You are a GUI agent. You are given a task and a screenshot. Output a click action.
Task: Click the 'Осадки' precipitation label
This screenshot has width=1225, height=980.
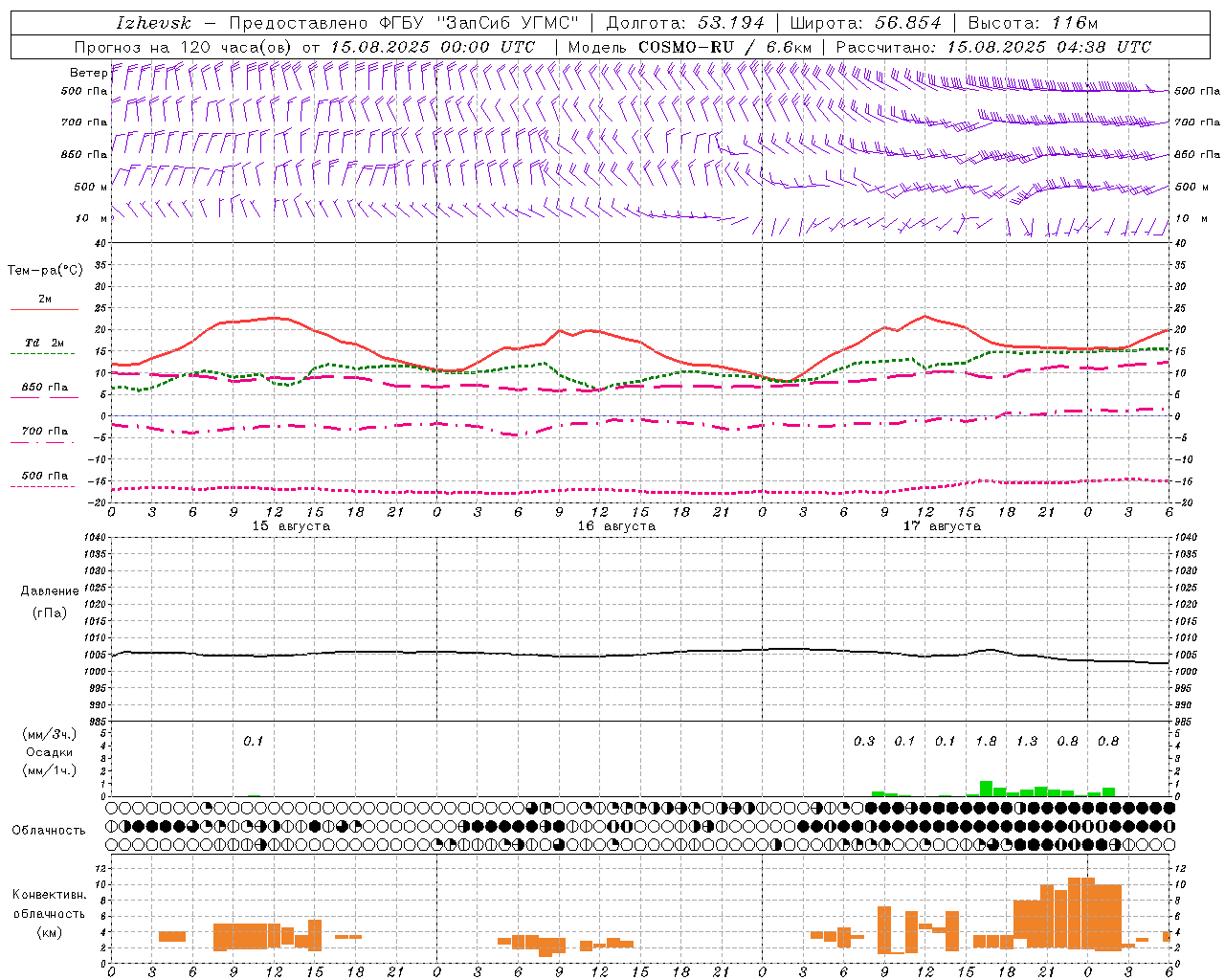pyautogui.click(x=50, y=752)
